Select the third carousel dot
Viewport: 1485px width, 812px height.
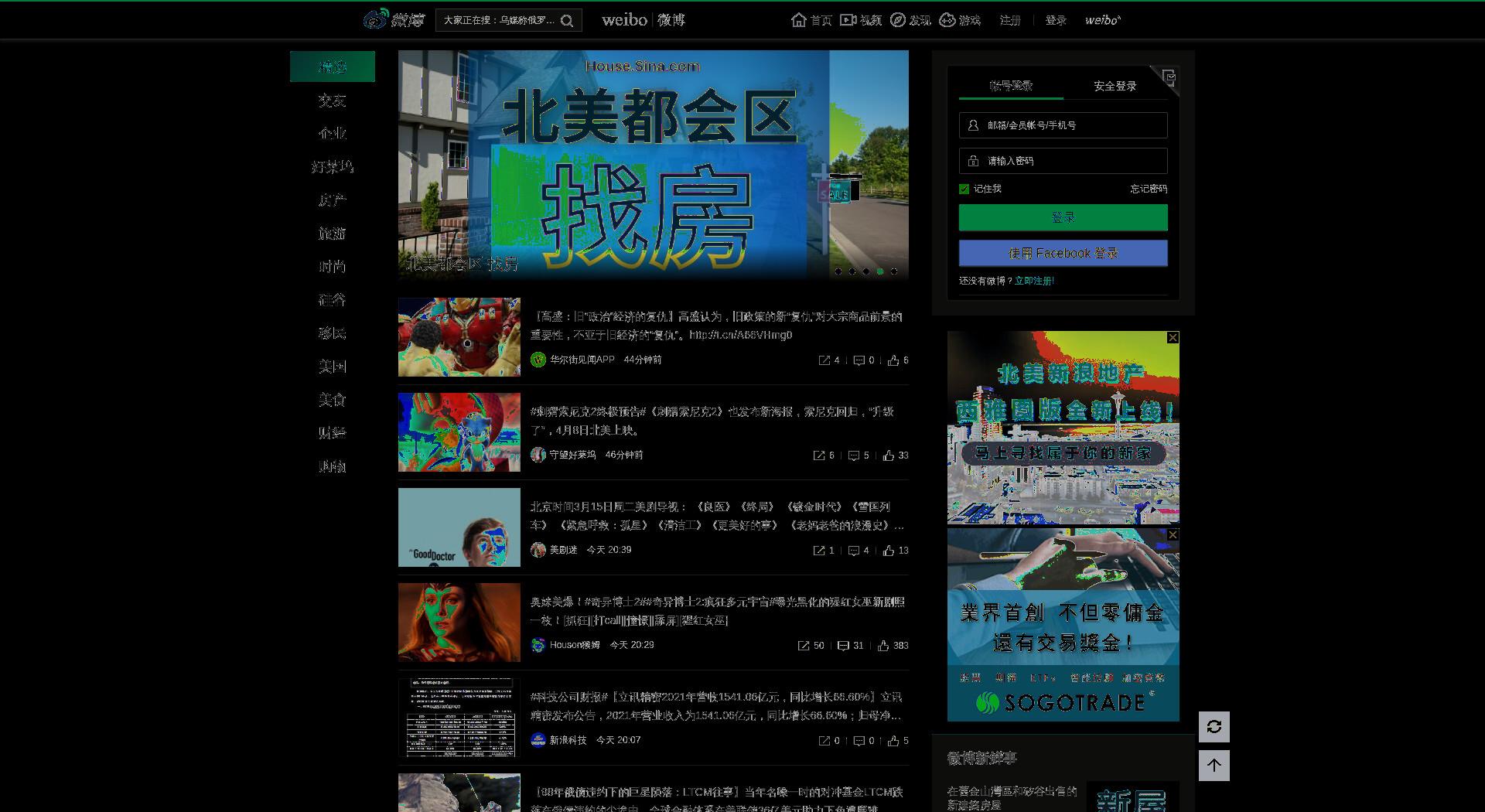point(866,271)
